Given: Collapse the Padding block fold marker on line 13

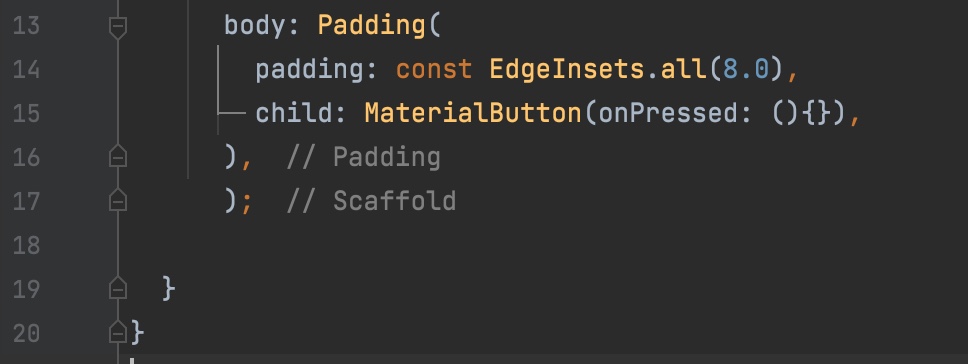Looking at the screenshot, I should point(118,28).
